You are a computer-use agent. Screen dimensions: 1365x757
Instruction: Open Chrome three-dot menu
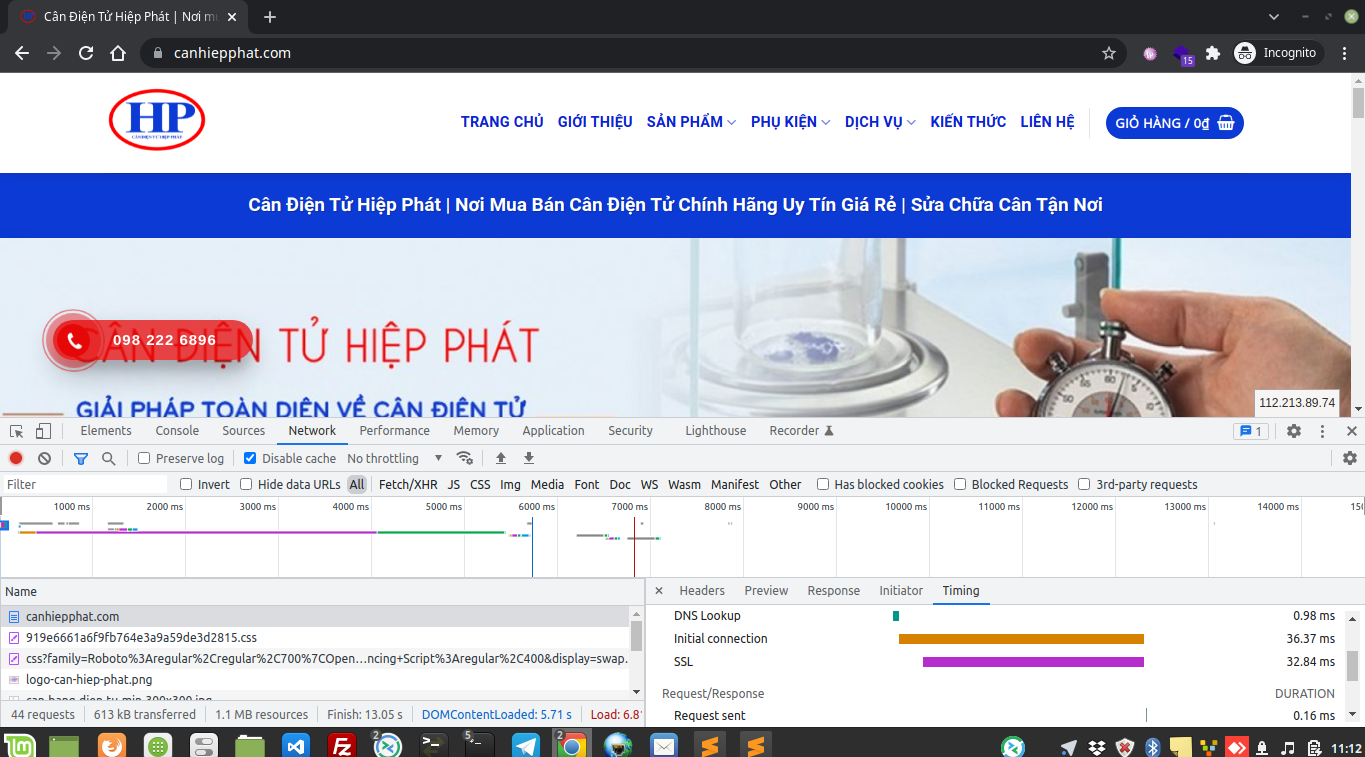coord(1345,53)
